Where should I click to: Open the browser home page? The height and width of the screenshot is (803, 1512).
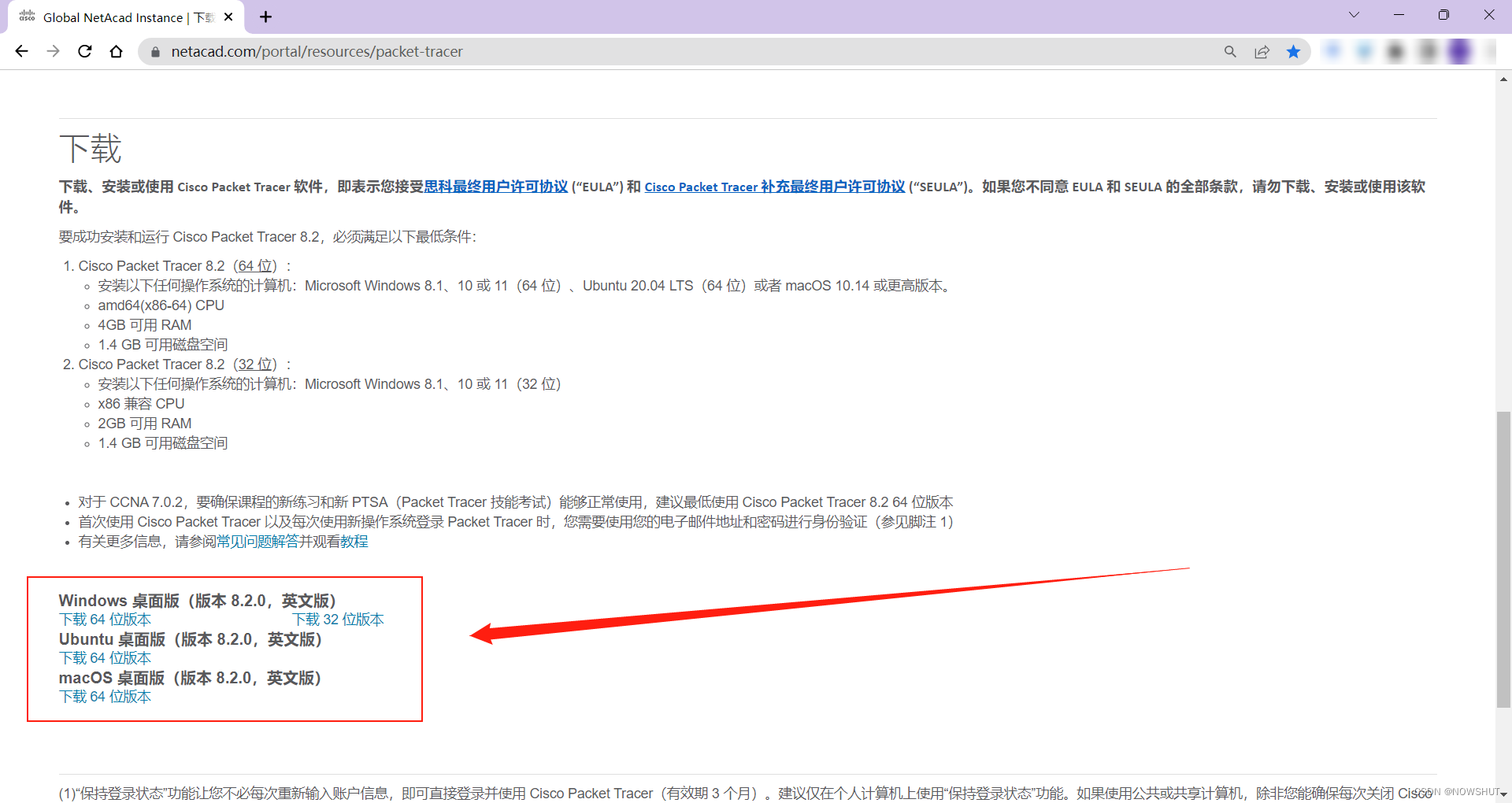pyautogui.click(x=117, y=51)
